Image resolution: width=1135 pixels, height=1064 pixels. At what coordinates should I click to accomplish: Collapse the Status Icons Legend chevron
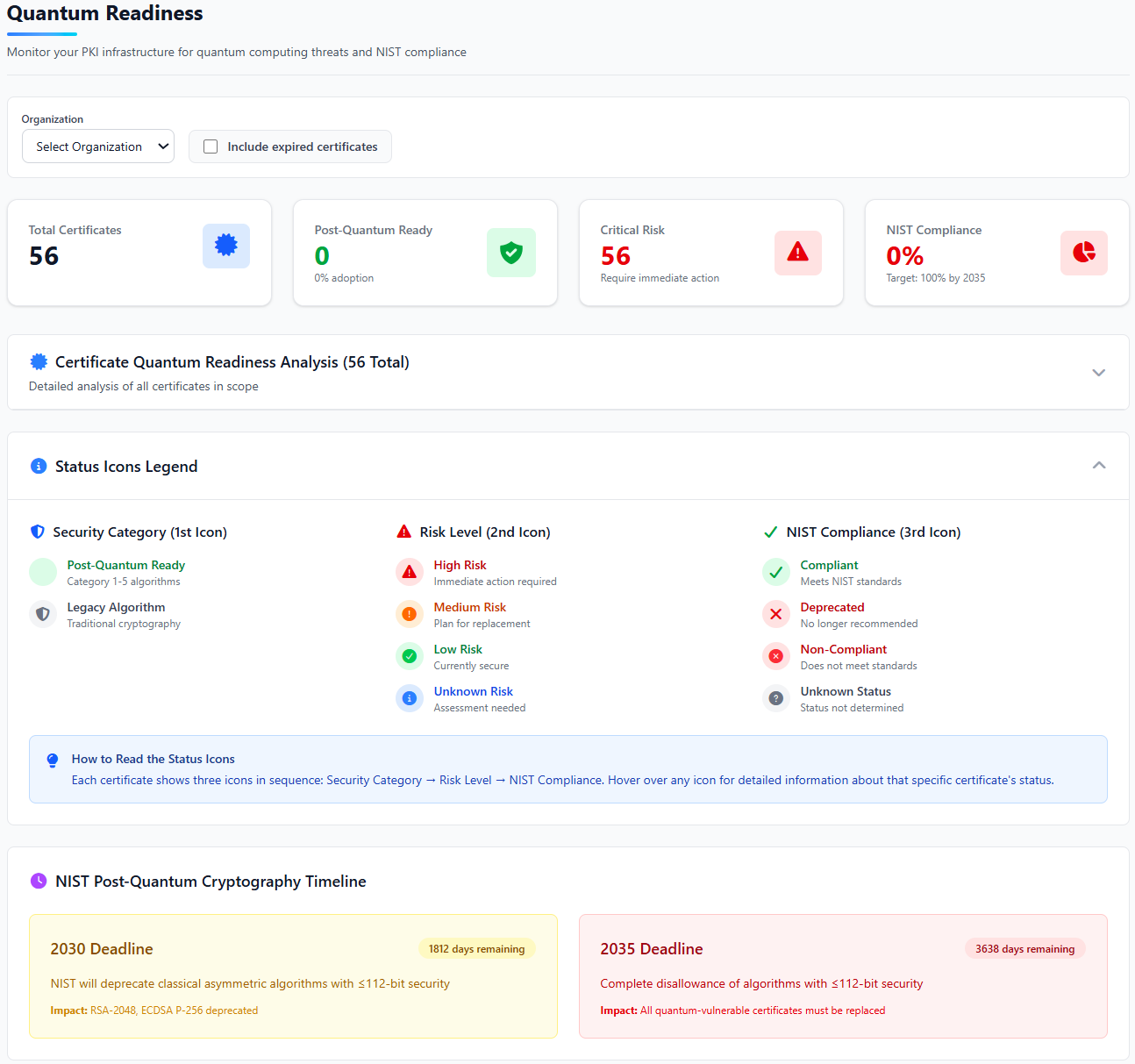[1098, 466]
